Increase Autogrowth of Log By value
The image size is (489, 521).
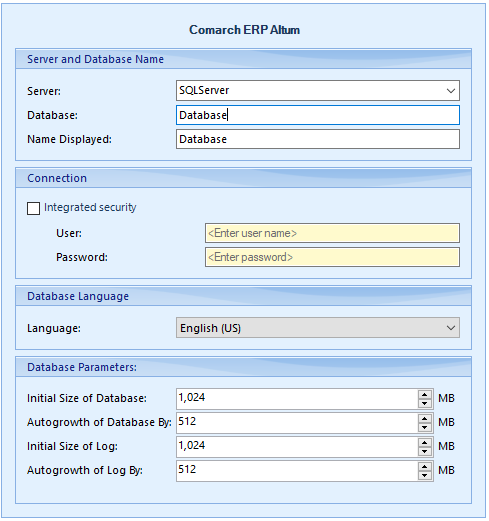tap(424, 467)
